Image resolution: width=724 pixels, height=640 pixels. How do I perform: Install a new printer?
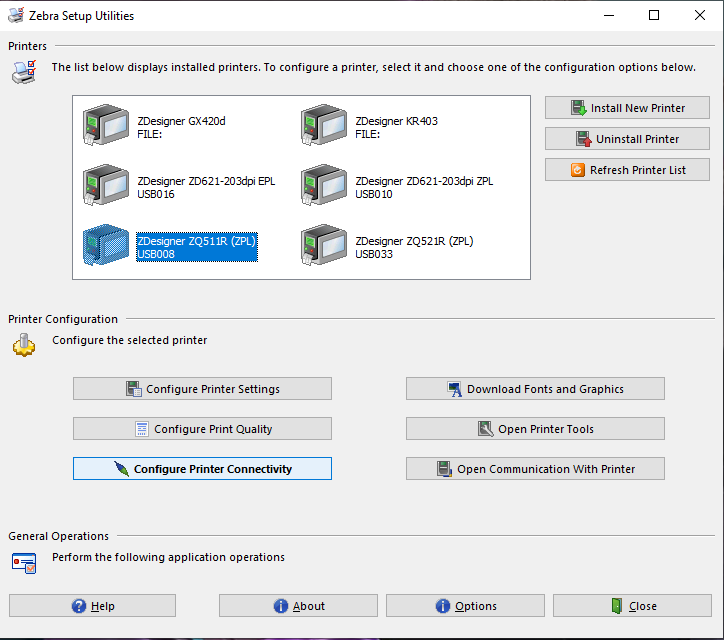[628, 108]
